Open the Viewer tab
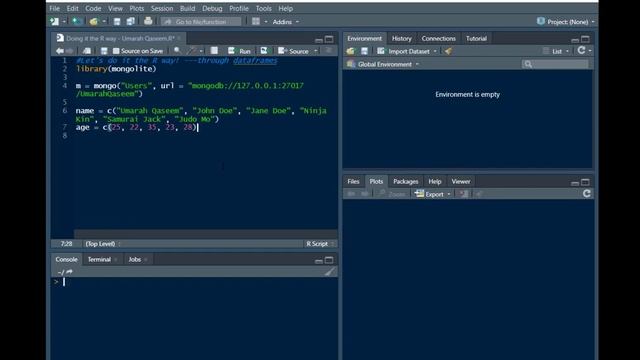Screen dimensions: 640x360 [461, 181]
